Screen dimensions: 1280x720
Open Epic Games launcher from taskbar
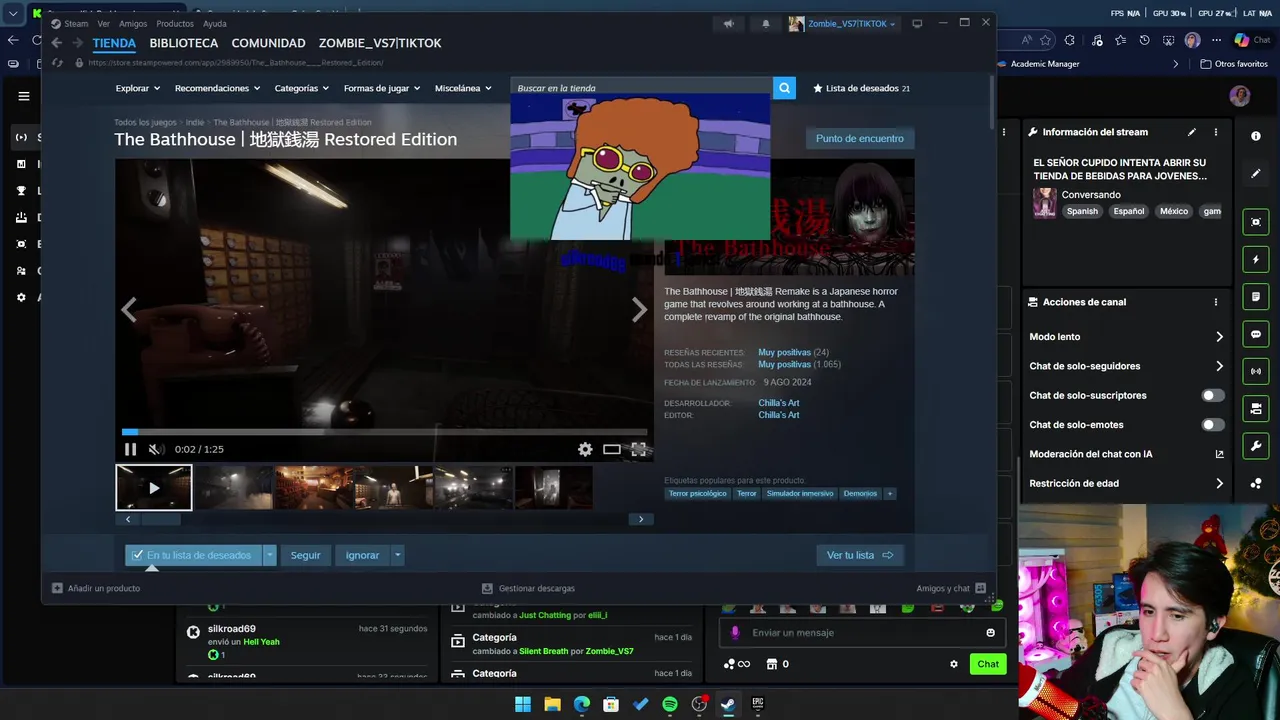757,704
